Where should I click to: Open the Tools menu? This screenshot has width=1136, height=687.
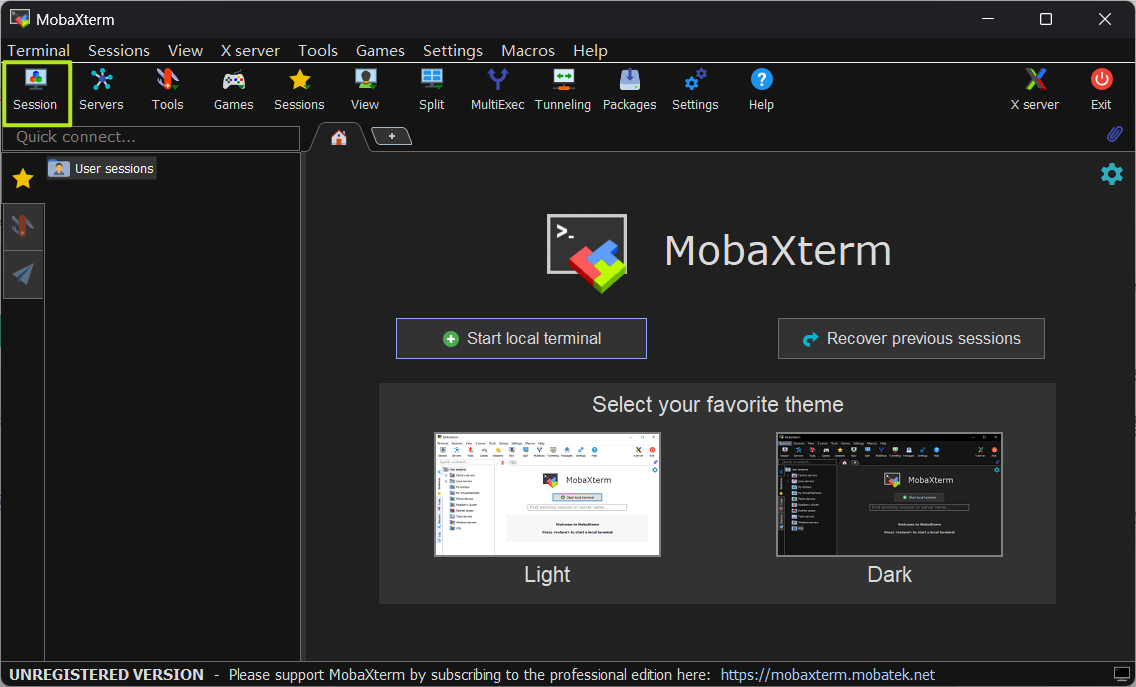[x=318, y=51]
